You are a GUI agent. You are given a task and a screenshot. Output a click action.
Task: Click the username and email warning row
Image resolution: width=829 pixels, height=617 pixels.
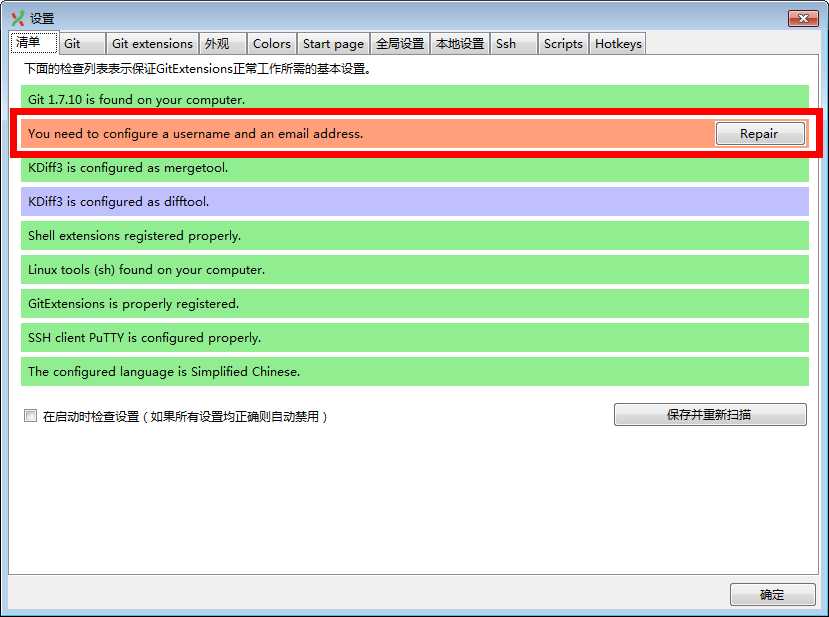click(414, 134)
